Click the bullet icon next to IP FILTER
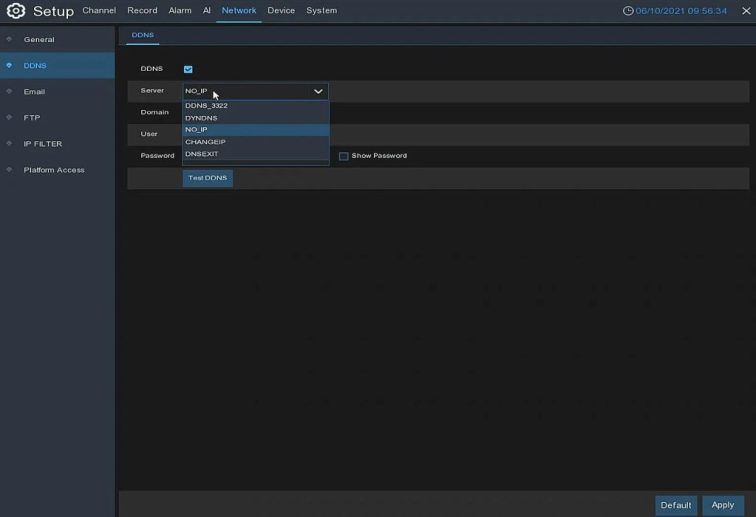 pos(9,143)
